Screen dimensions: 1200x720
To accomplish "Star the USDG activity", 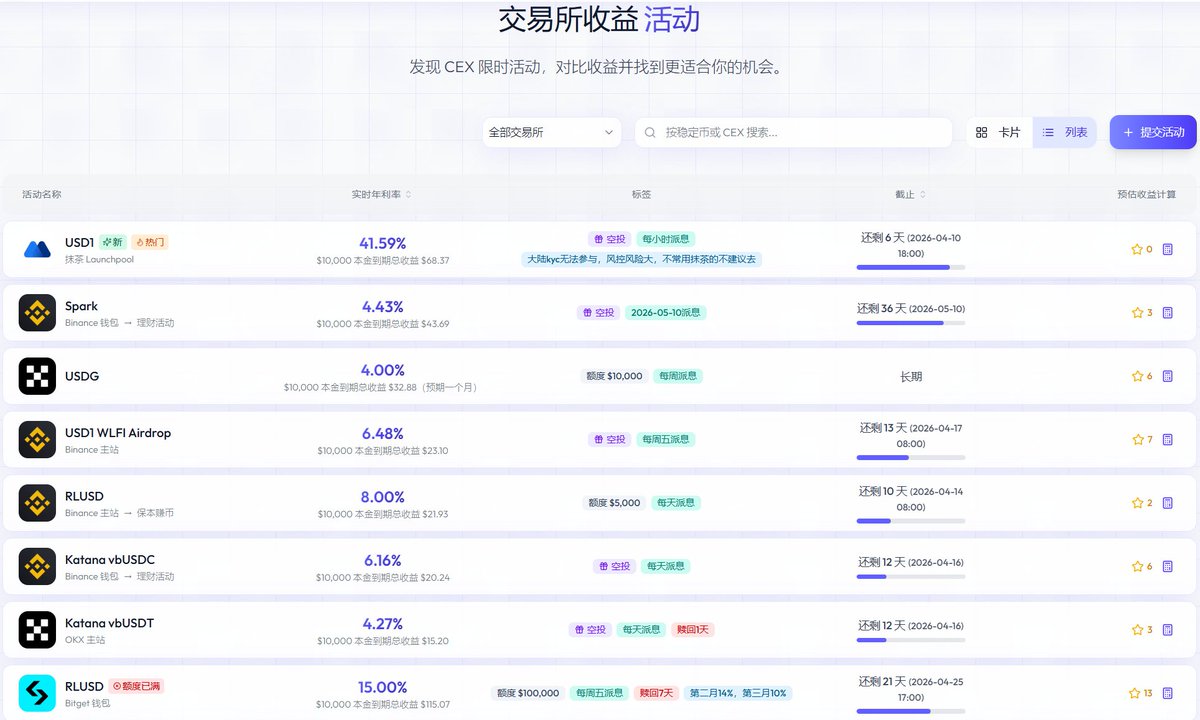I will (x=1137, y=376).
